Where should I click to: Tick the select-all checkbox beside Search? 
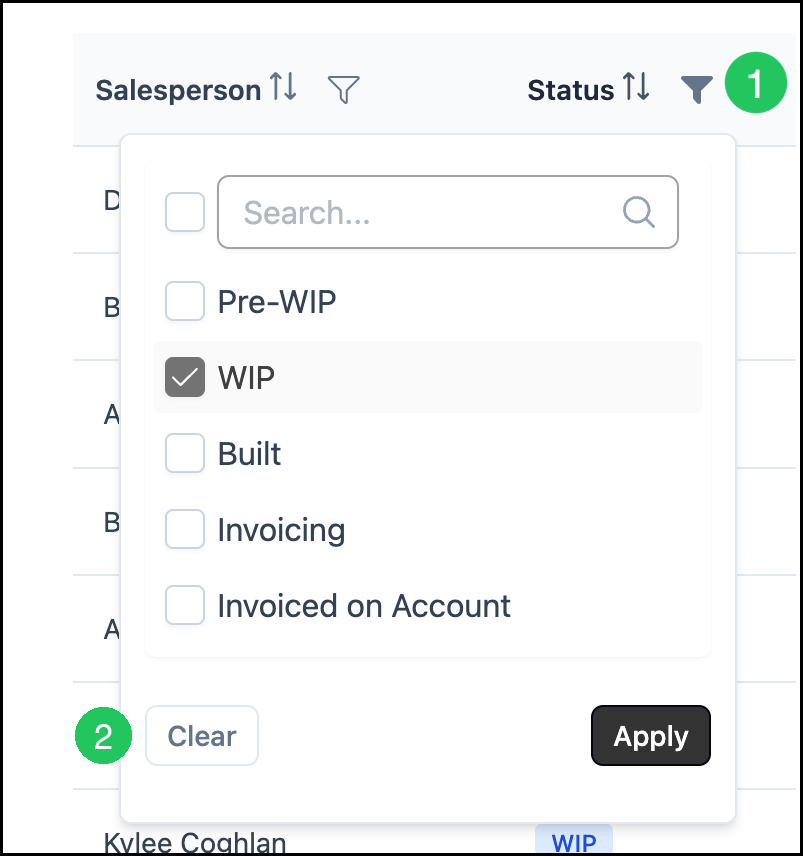coord(185,212)
